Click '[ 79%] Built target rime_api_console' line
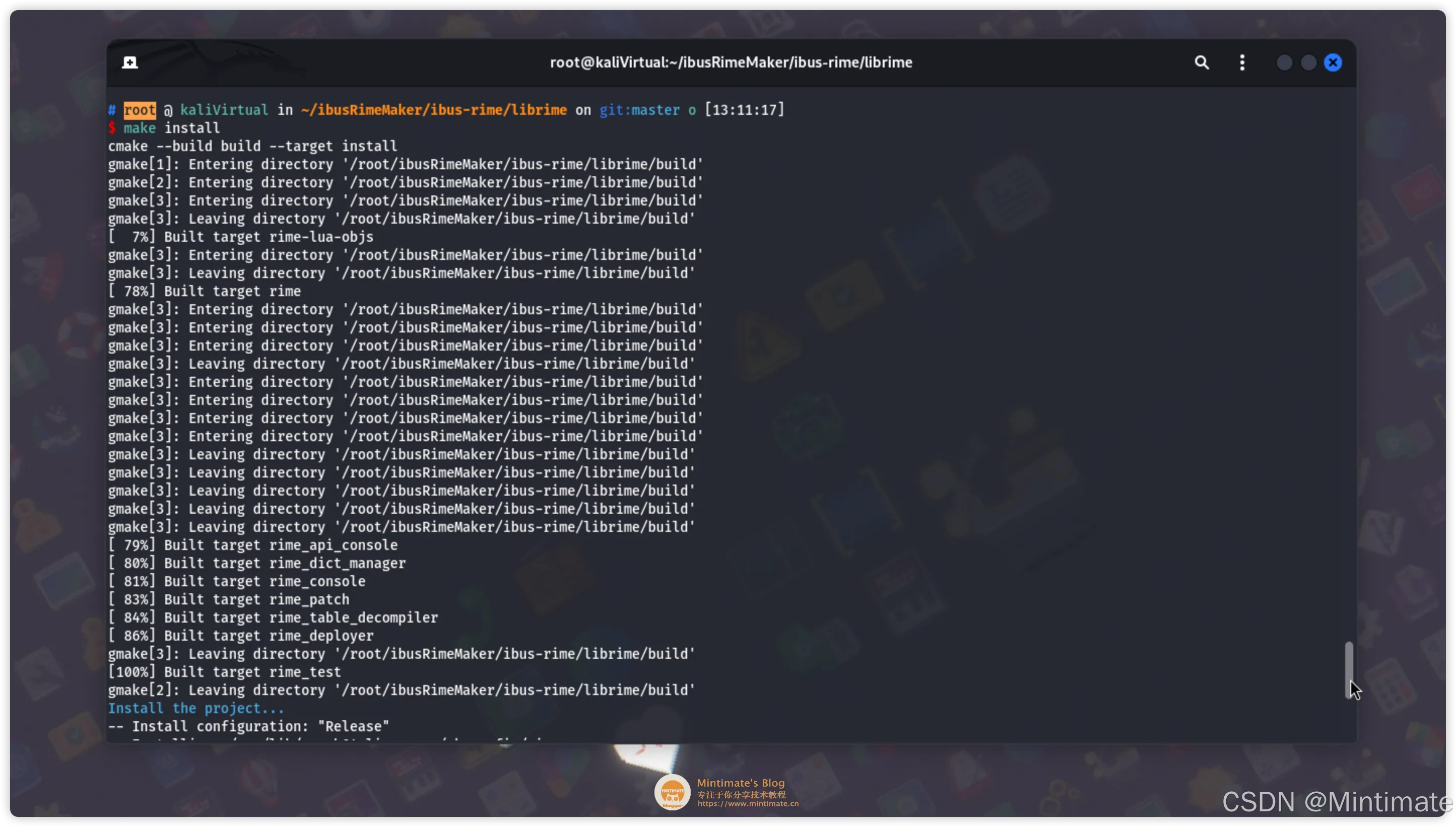This screenshot has width=1456, height=827. coord(253,545)
